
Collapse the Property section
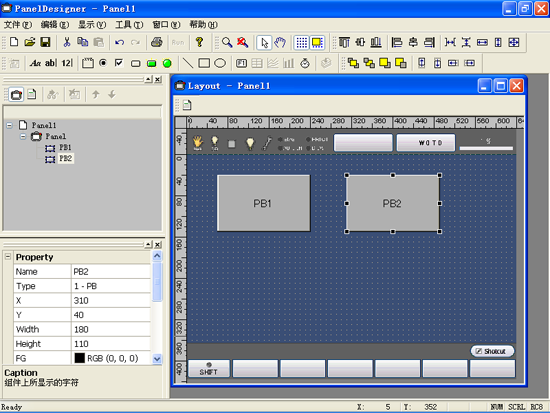[8, 257]
